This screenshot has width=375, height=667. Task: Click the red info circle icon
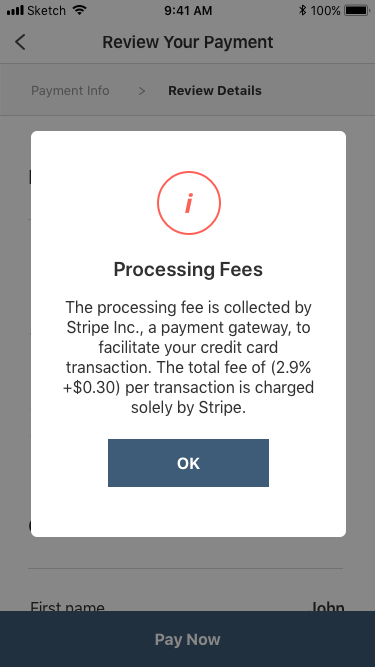(x=189, y=203)
